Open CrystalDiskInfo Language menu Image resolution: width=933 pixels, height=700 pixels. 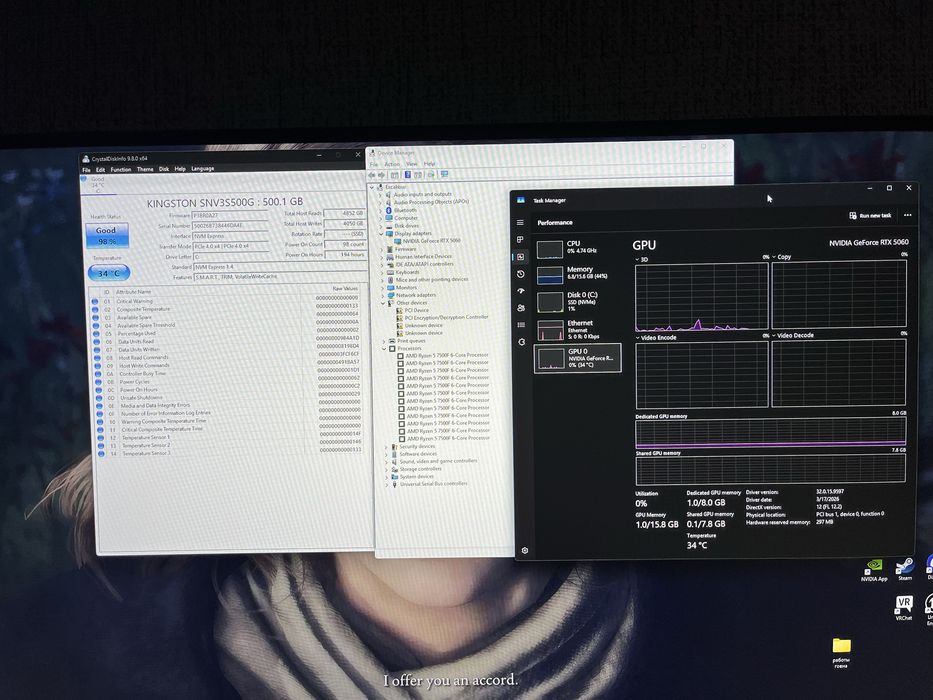(202, 168)
